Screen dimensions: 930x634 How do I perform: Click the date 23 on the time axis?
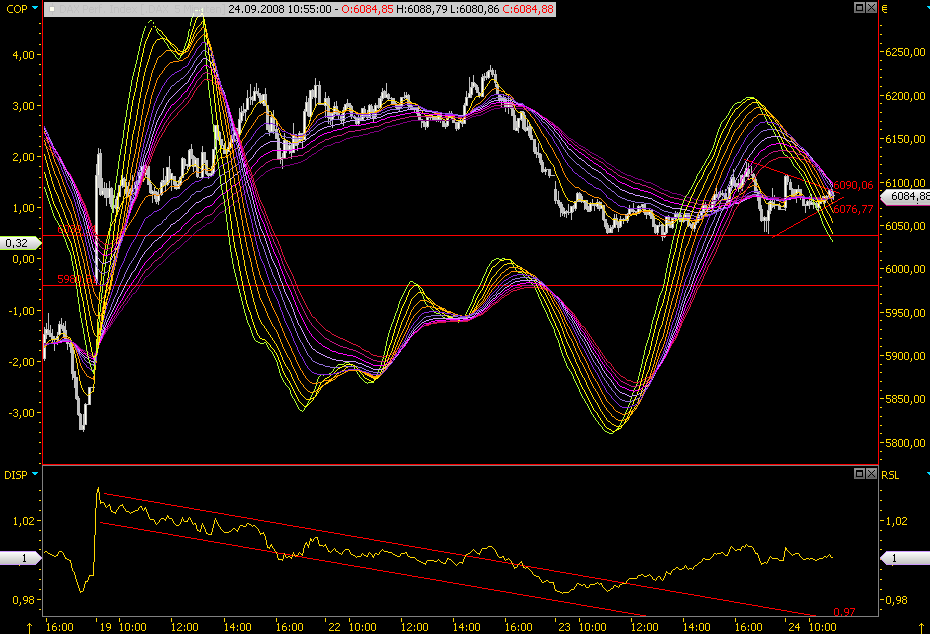coord(564,627)
